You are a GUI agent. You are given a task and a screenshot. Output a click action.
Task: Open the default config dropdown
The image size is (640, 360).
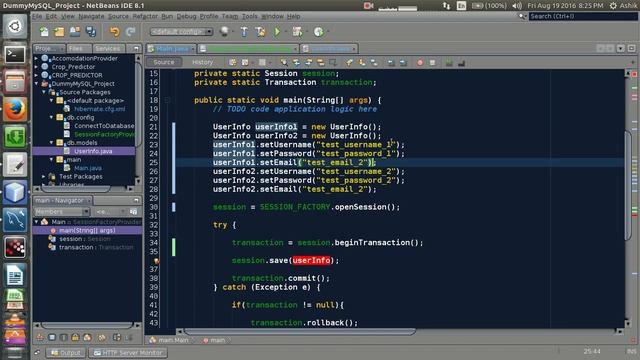tap(181, 31)
